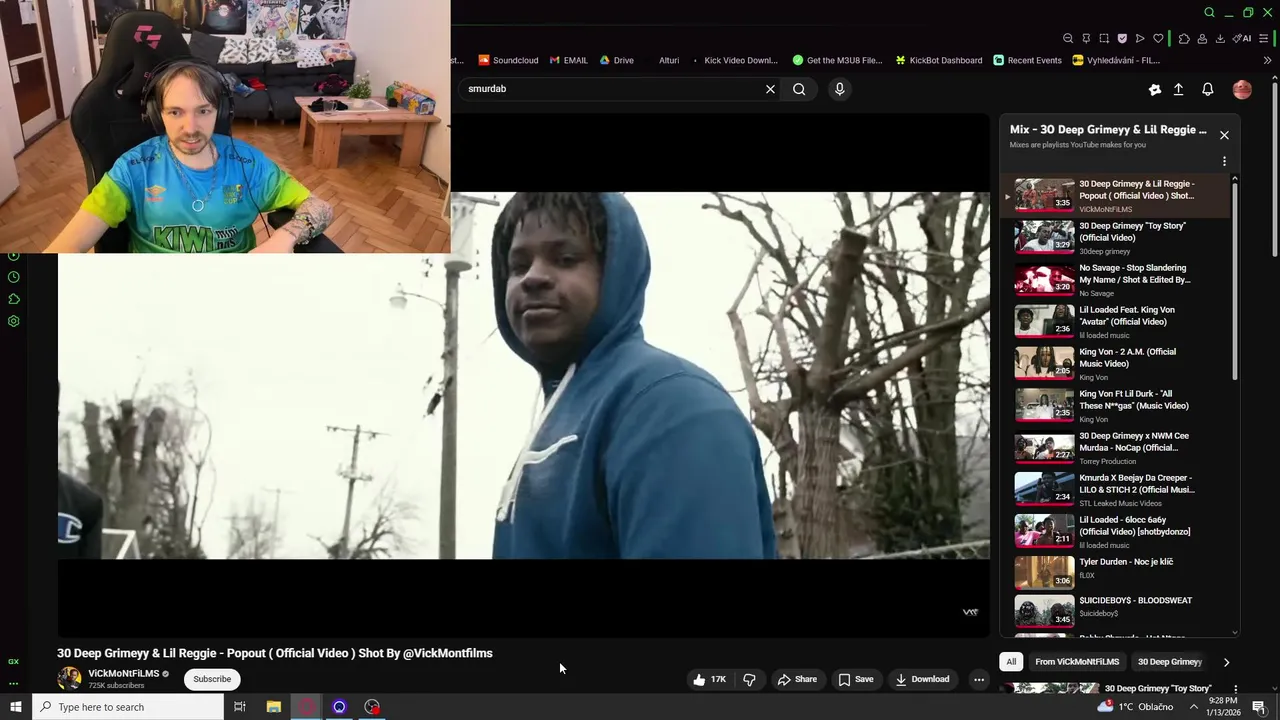Click YouTube AI sparkle icon near upload
The height and width of the screenshot is (720, 1280).
pos(1155,89)
